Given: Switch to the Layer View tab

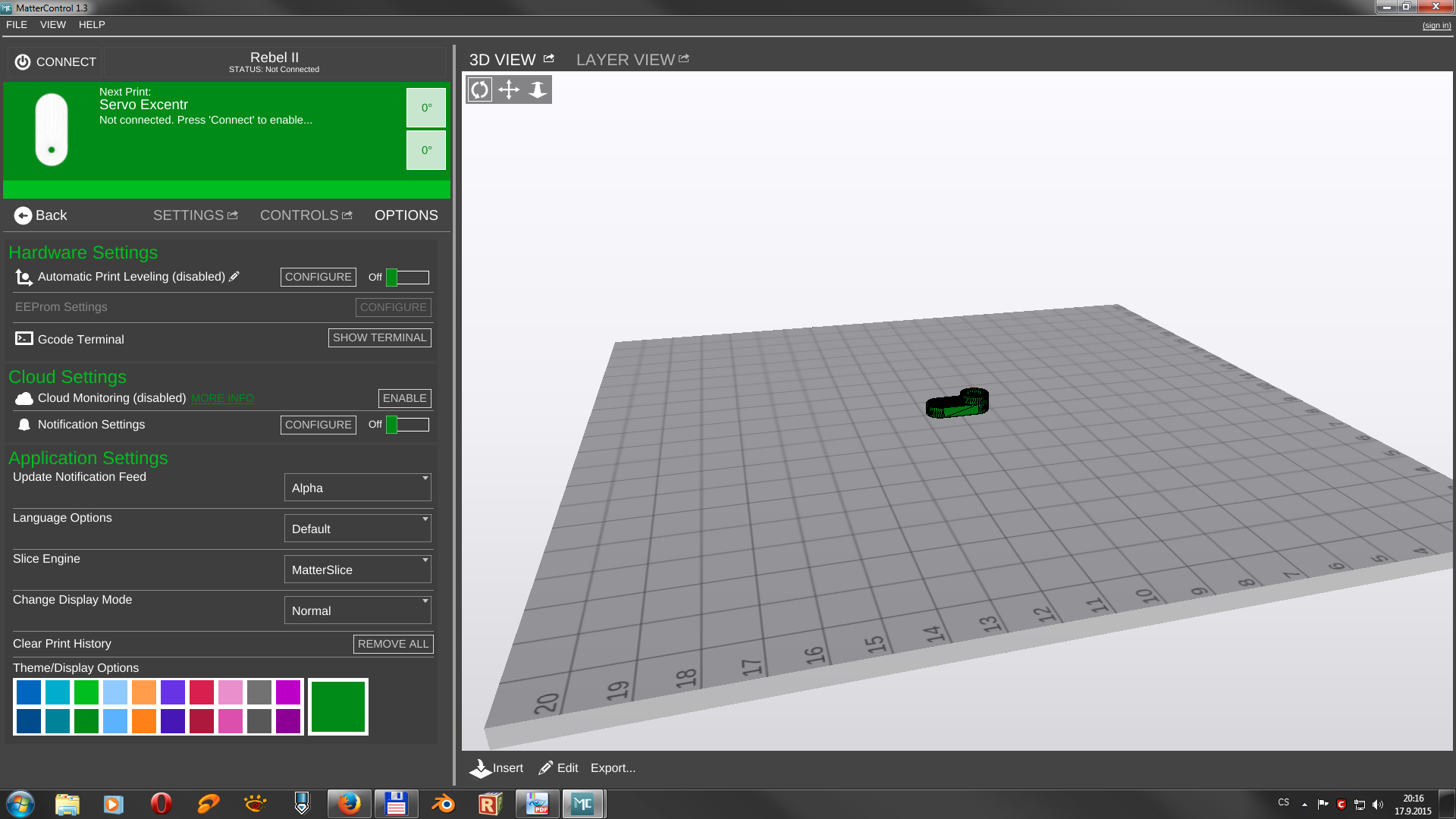Looking at the screenshot, I should pyautogui.click(x=626, y=60).
